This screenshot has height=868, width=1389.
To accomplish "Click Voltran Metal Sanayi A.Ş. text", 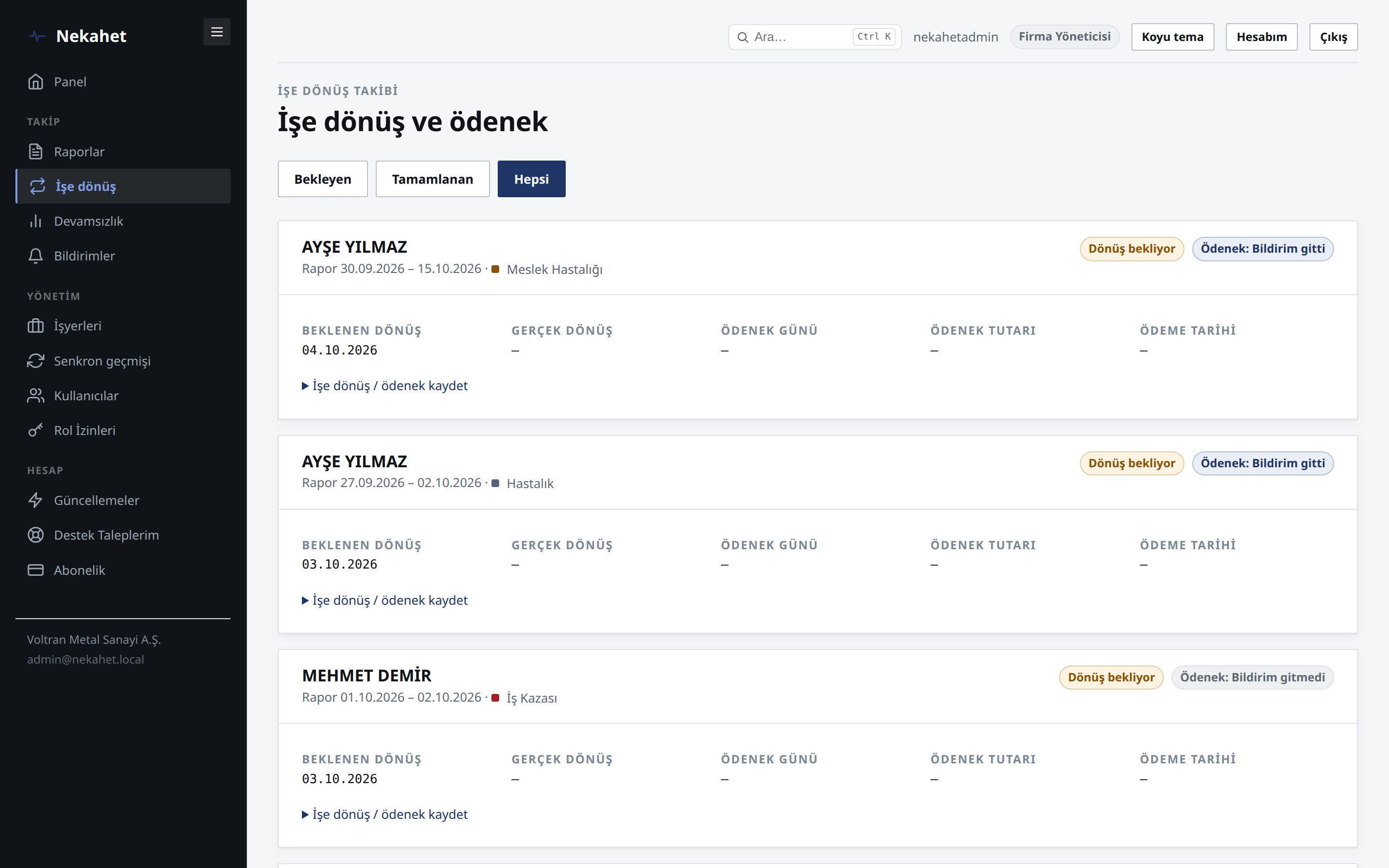I will 94,639.
